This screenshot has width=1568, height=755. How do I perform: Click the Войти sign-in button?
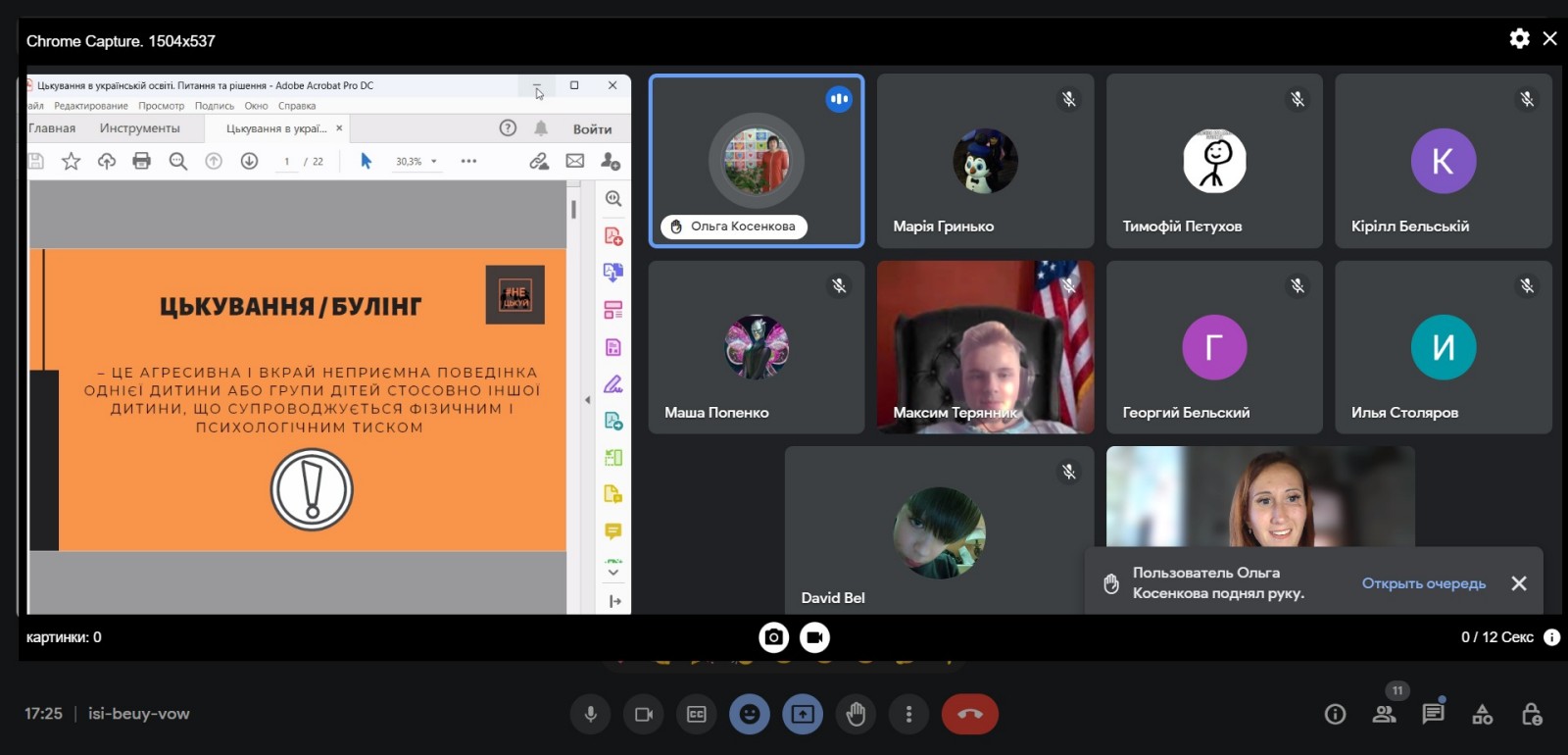592,128
